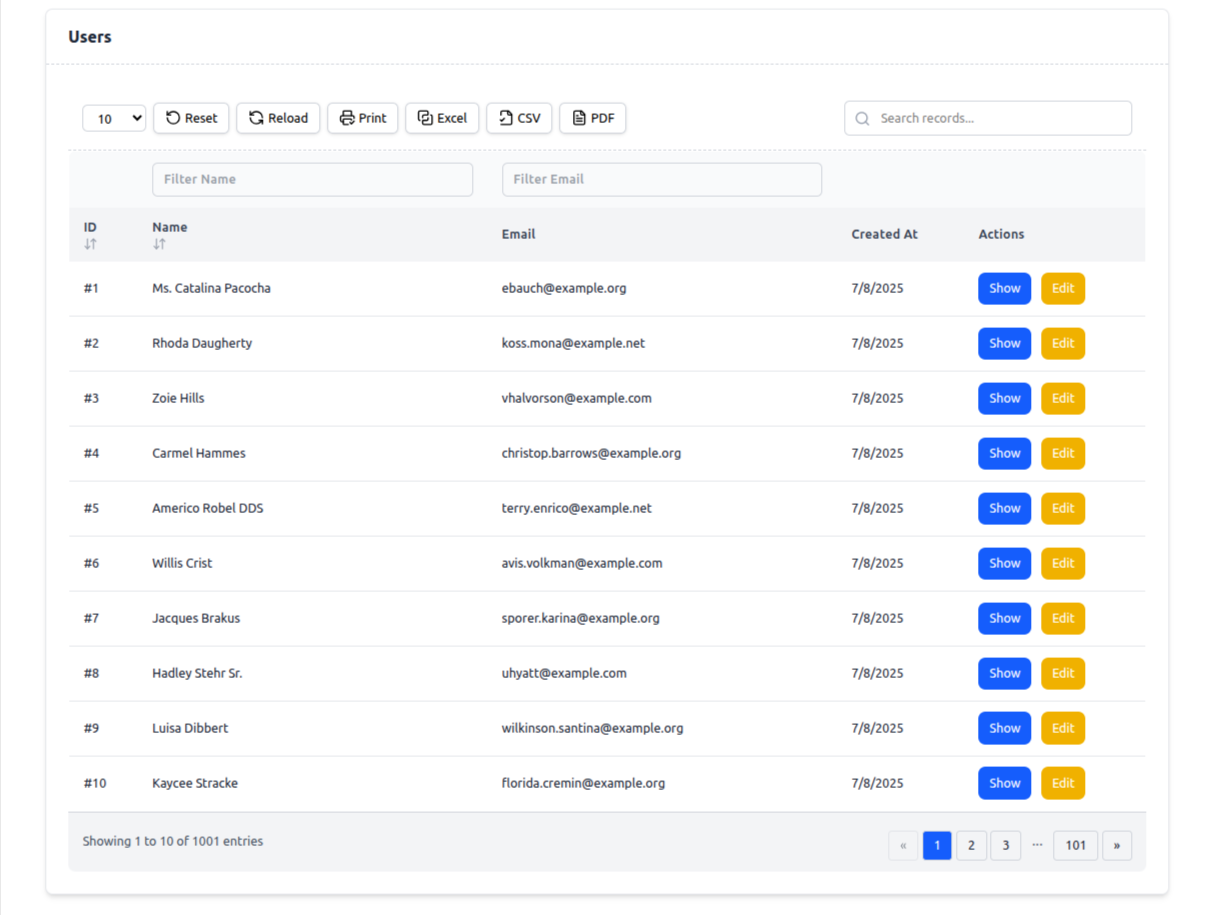1213x915 pixels.
Task: Show user Rhoda Daugherty
Action: coord(1004,343)
